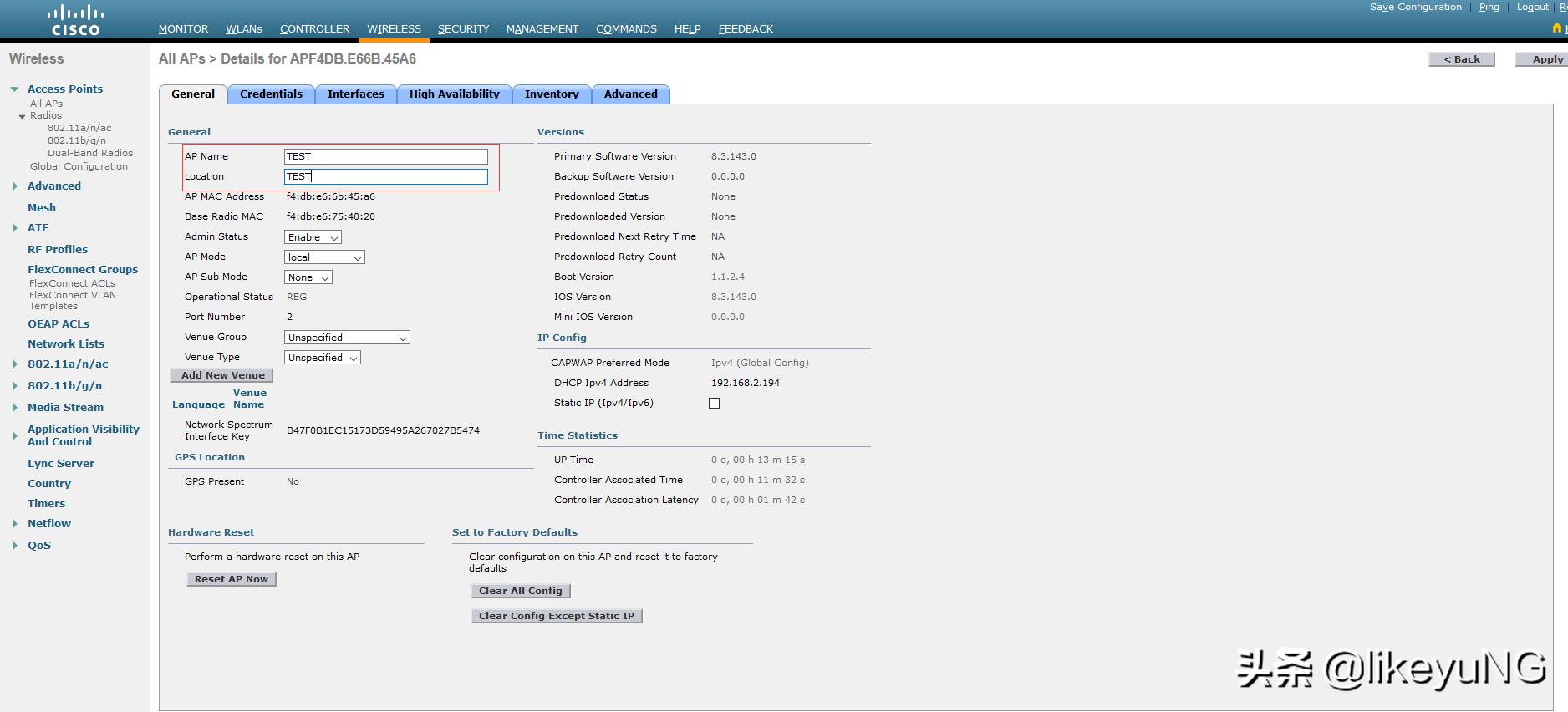Click the Primary Software Version value 8.3.143.0
The width and height of the screenshot is (1568, 712).
pos(734,156)
